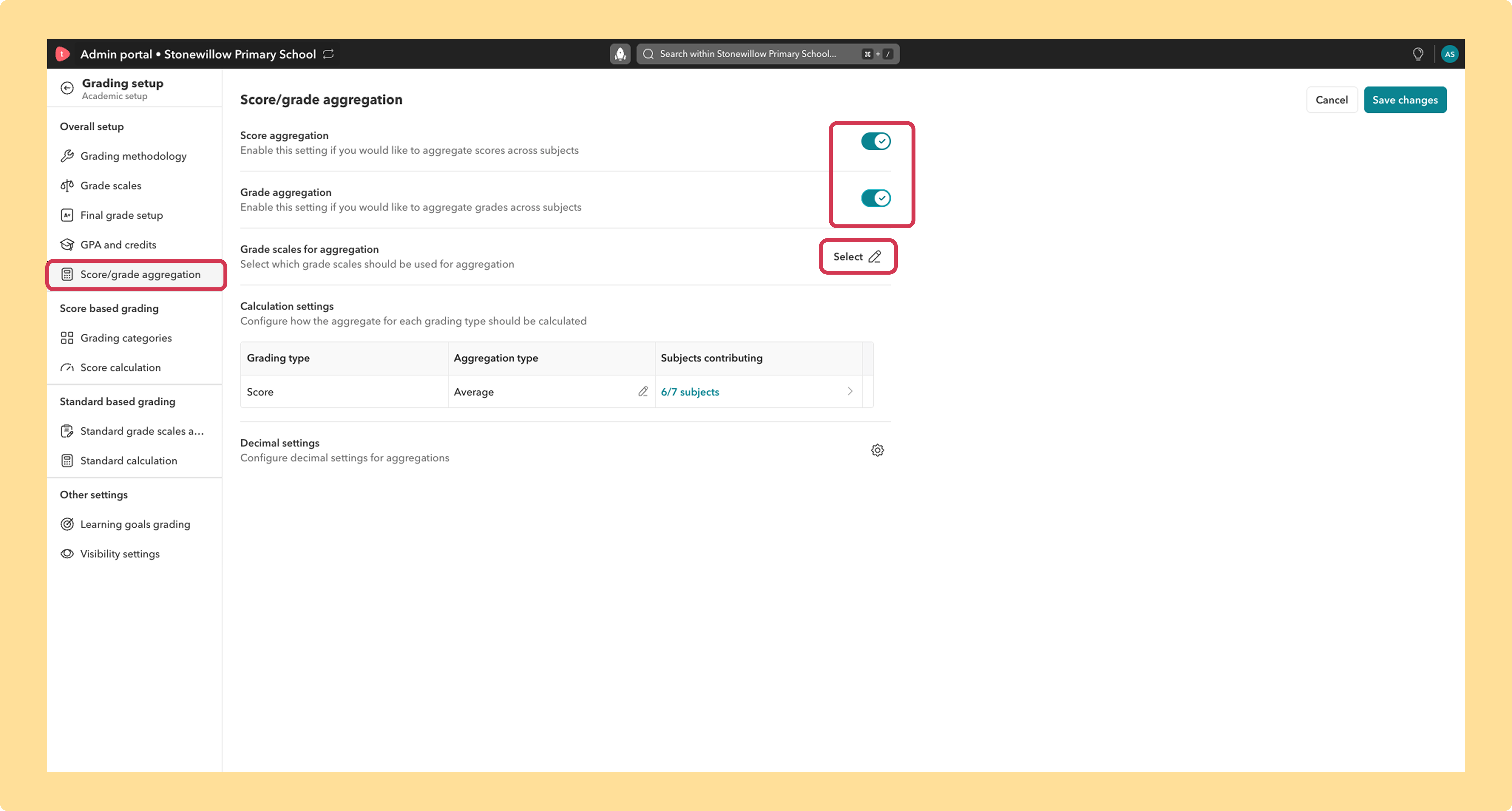Click the lightbulb tips icon

[1417, 54]
